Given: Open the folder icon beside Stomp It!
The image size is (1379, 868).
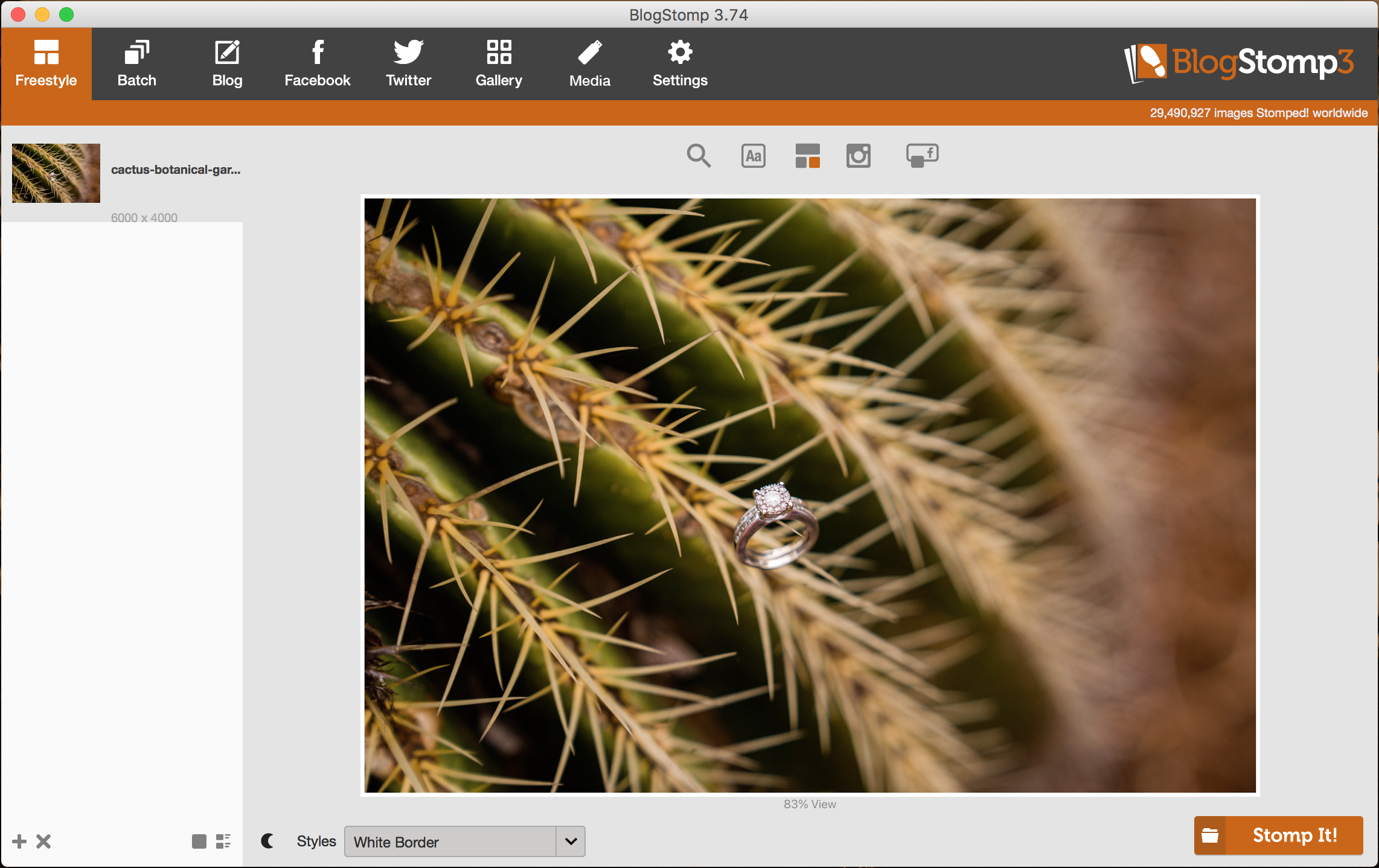Looking at the screenshot, I should click(x=1210, y=835).
